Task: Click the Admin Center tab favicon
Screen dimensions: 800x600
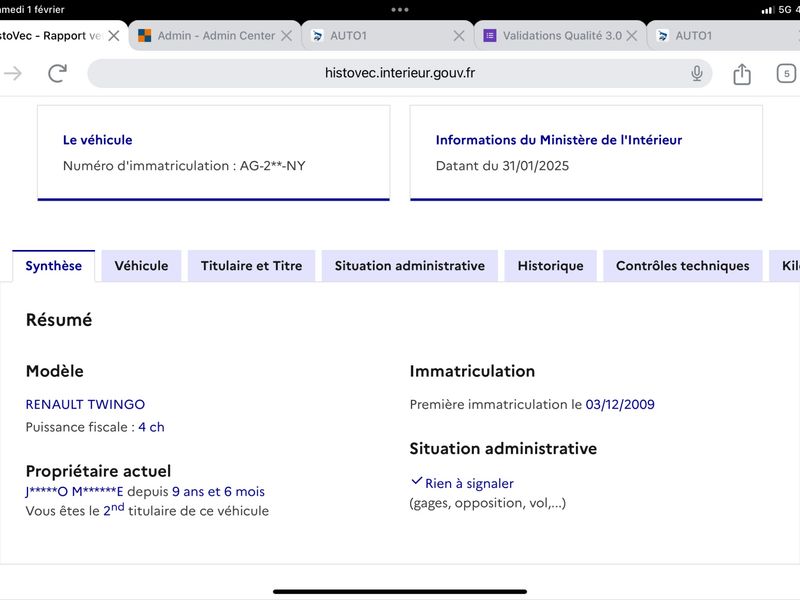Action: pyautogui.click(x=145, y=36)
